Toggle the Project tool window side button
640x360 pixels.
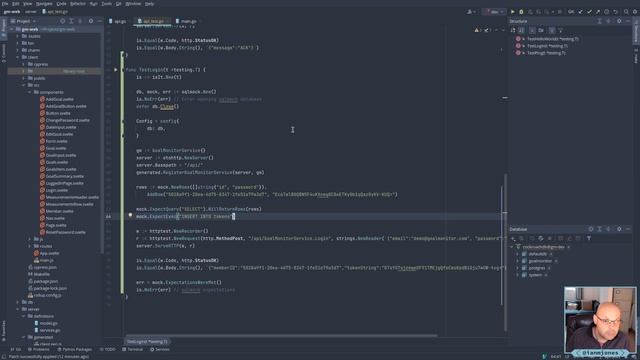4,27
